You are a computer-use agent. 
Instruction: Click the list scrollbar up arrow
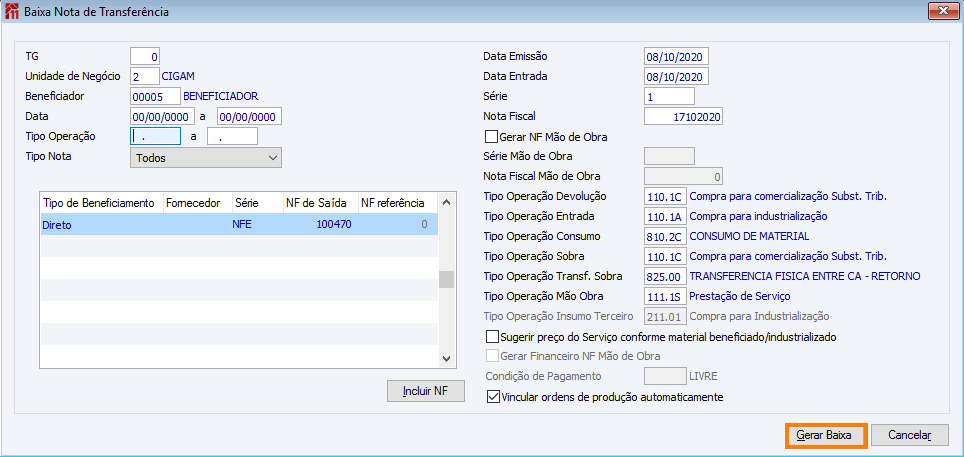click(x=447, y=201)
